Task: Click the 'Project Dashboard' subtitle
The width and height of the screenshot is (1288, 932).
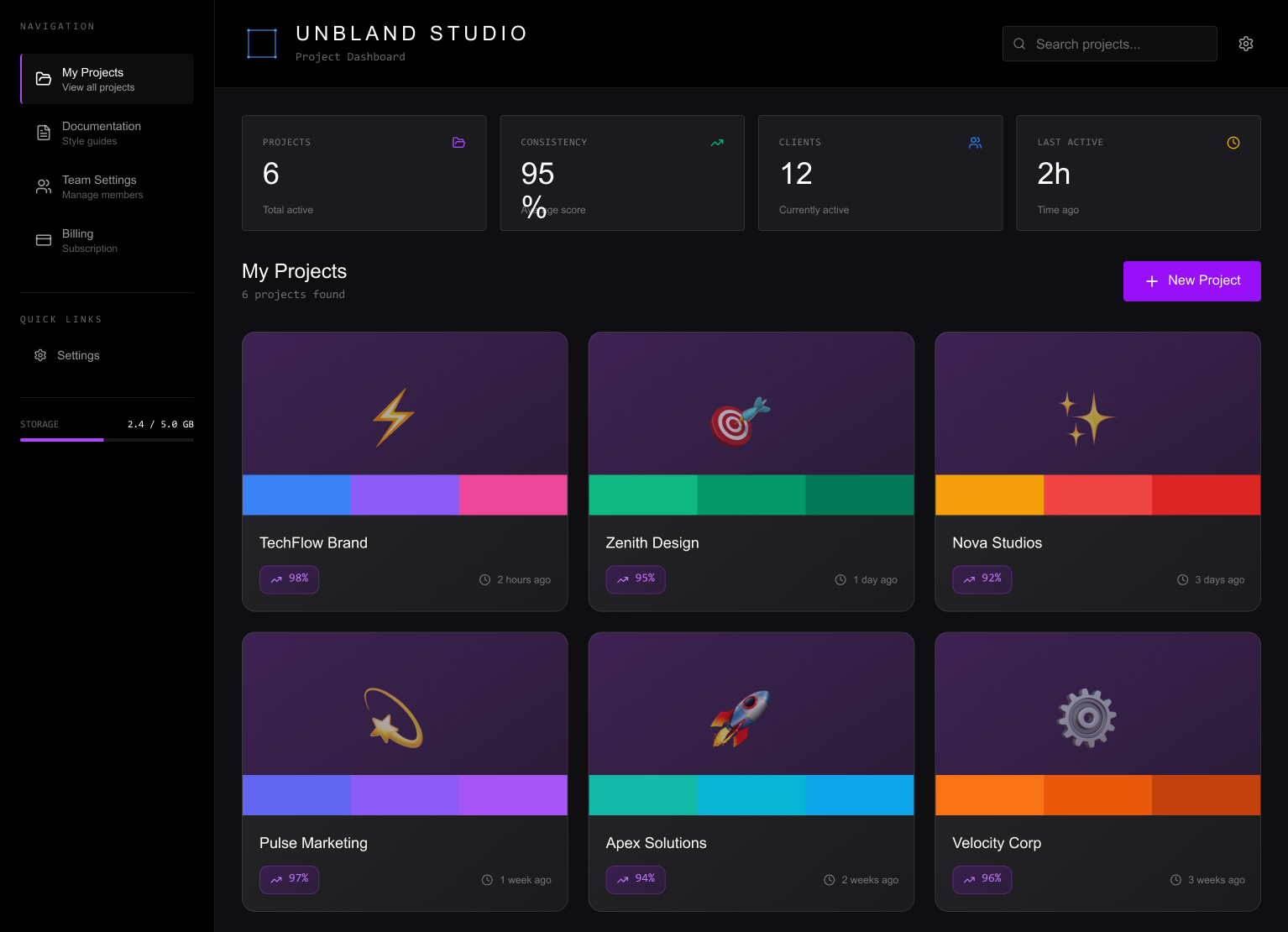Action: [350, 57]
